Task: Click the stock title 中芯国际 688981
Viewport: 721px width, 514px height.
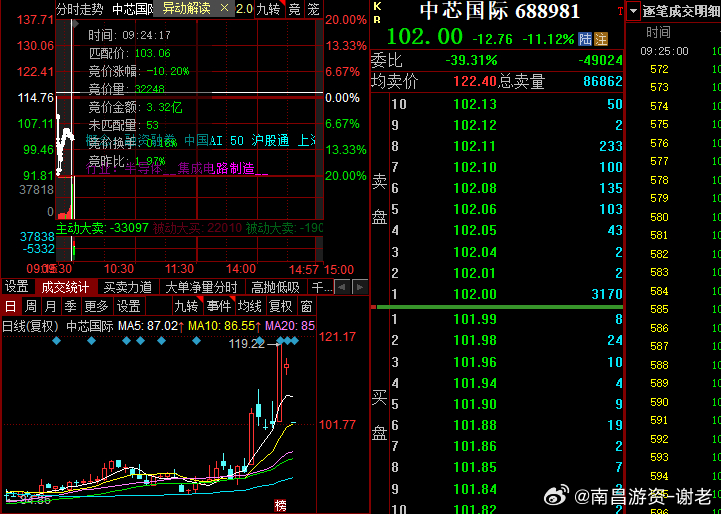Action: point(499,11)
